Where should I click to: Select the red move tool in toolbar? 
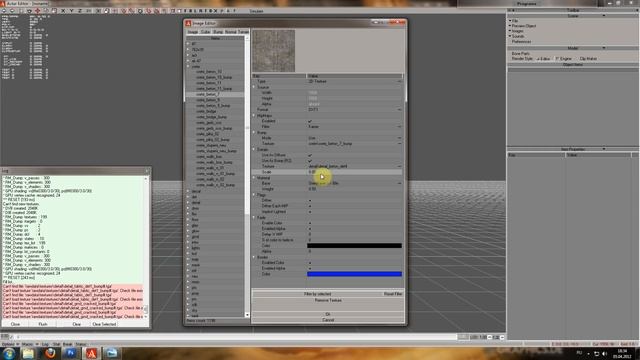38,11
